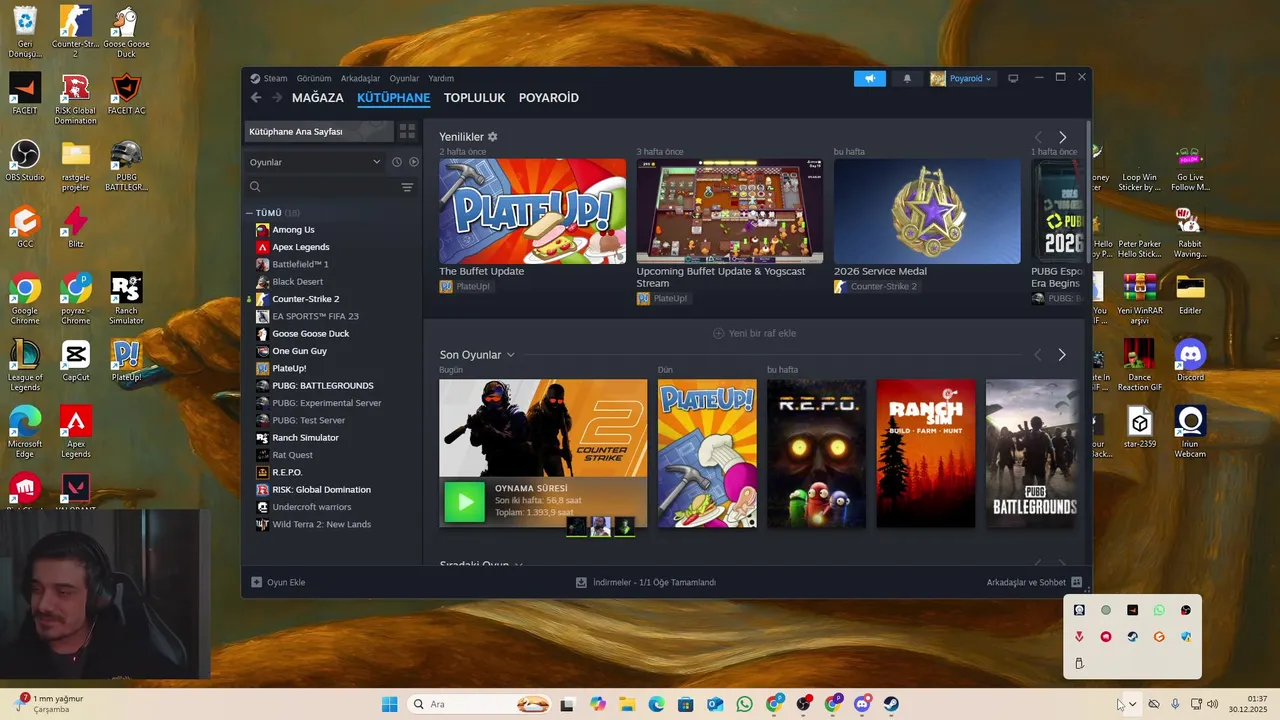Click the library search magnifier icon
Screen dimensions: 1280x720
pos(255,187)
